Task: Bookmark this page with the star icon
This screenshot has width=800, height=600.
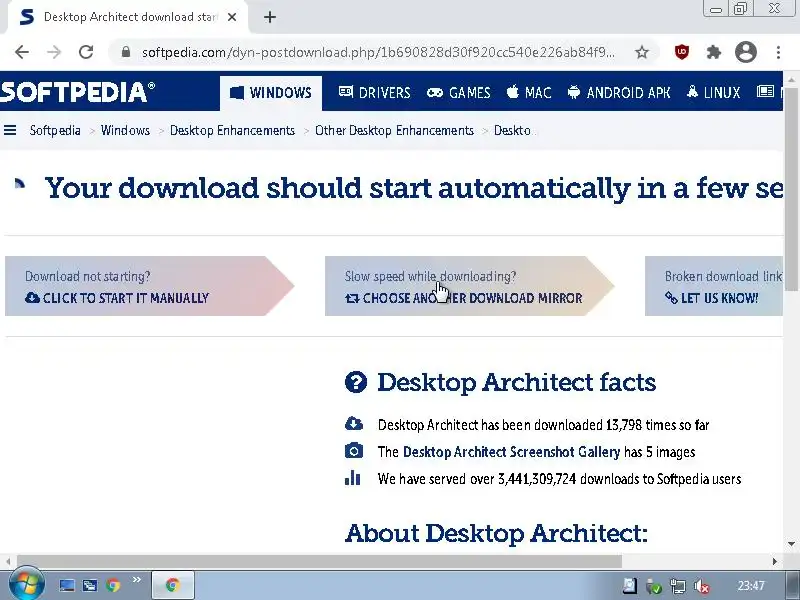Action: click(x=642, y=52)
